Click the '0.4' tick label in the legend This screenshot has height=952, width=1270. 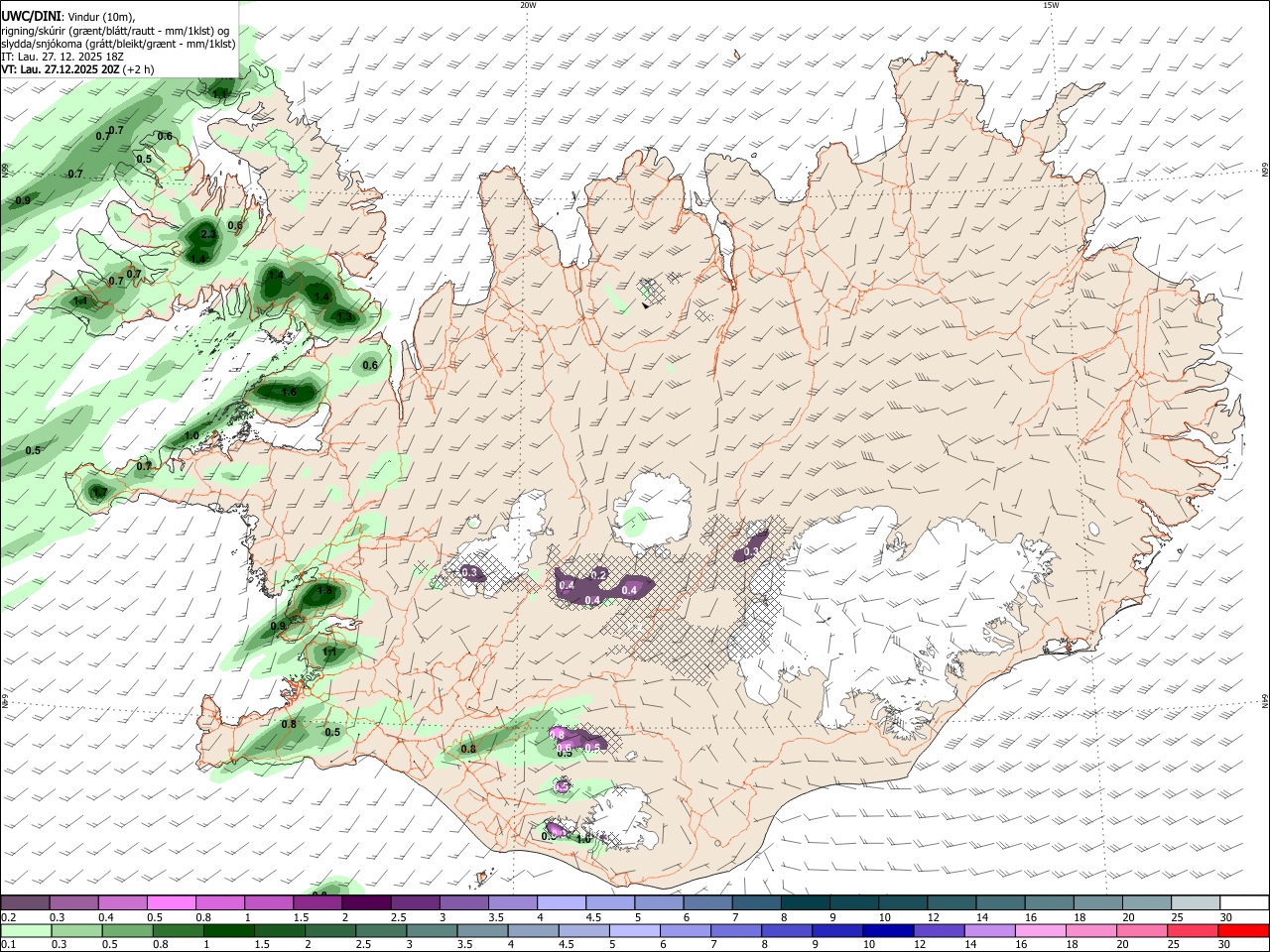106,918
